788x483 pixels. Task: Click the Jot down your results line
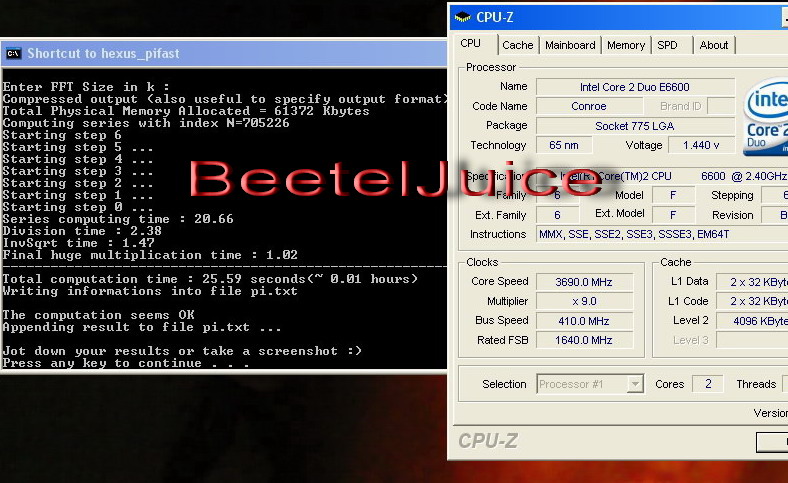pos(182,351)
